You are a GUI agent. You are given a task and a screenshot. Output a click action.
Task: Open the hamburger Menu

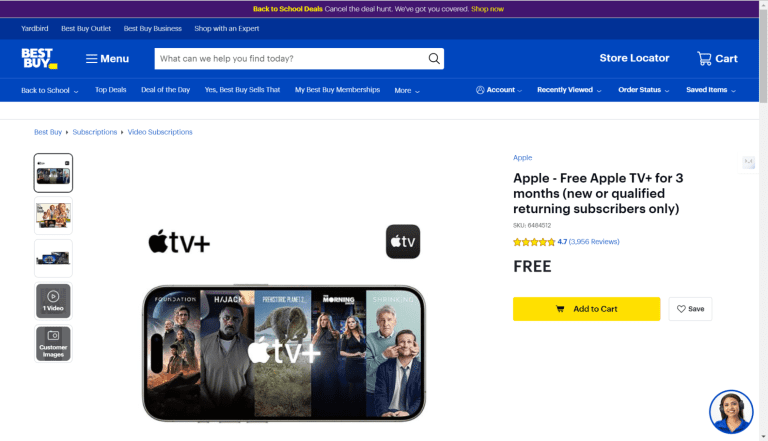(107, 59)
